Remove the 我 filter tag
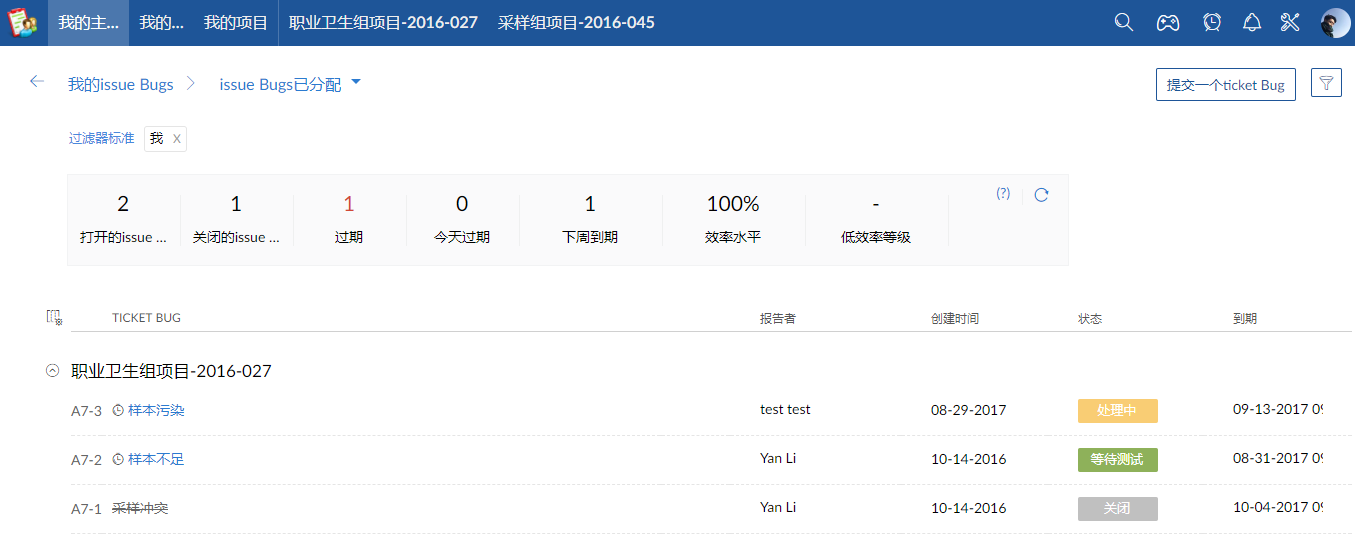This screenshot has width=1355, height=537. pyautogui.click(x=177, y=139)
